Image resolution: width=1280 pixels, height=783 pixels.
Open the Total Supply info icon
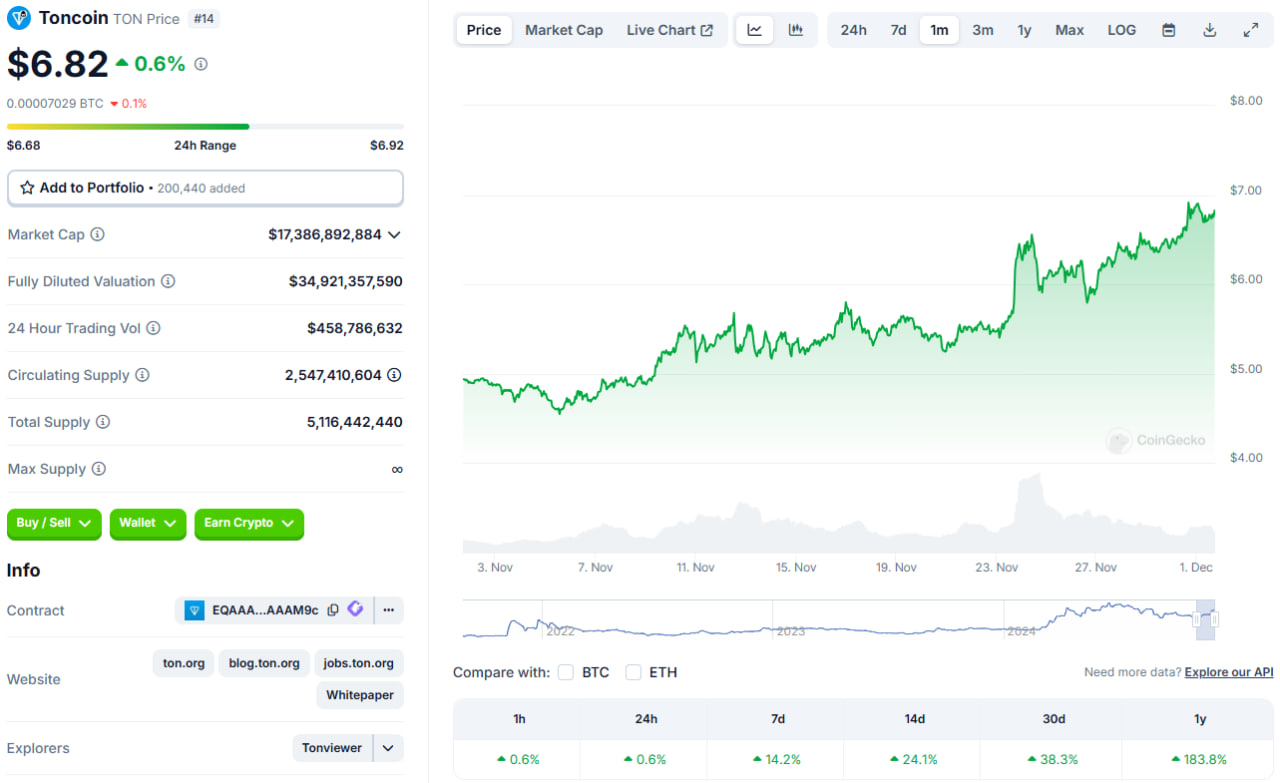click(103, 422)
